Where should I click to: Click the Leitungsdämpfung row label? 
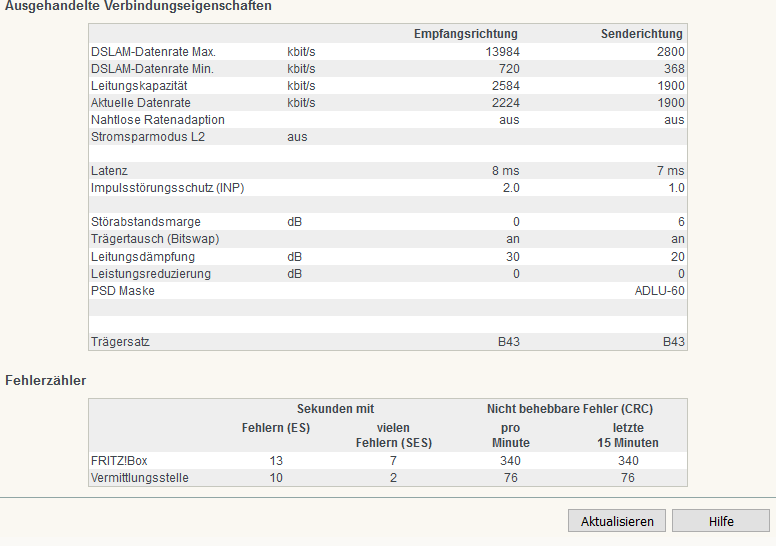click(143, 257)
